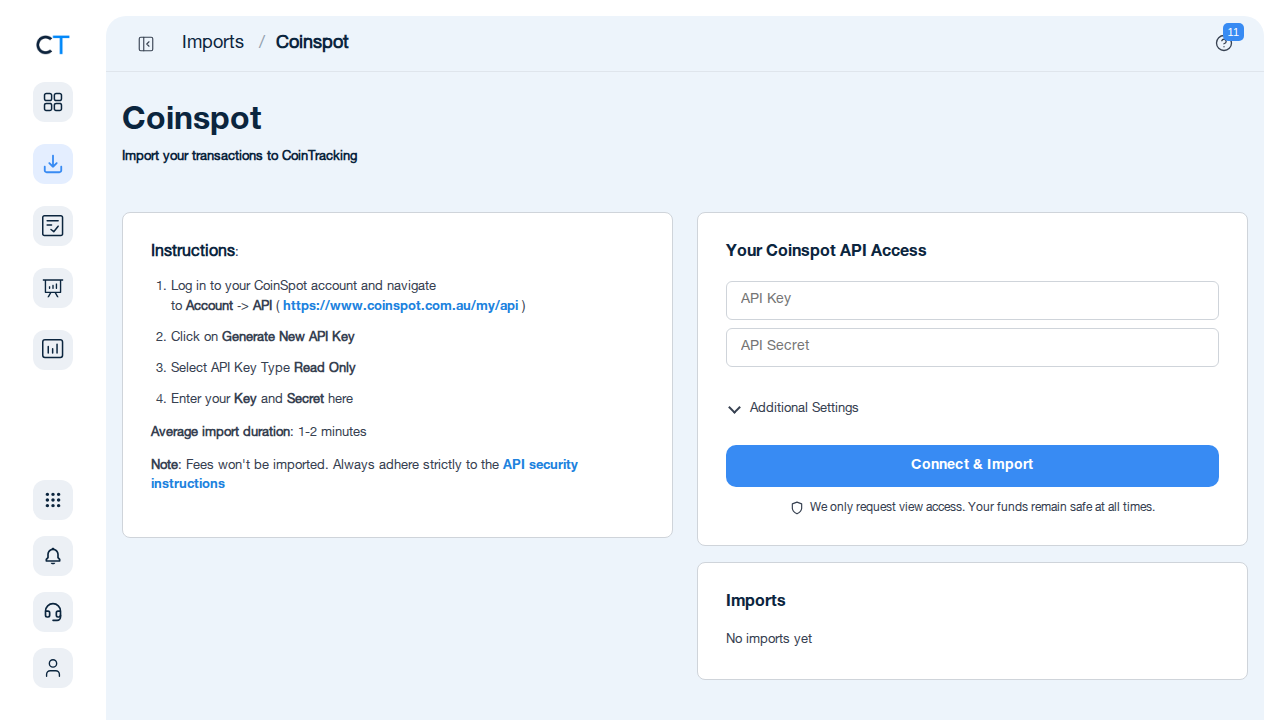Open the user account icon

coord(53,668)
